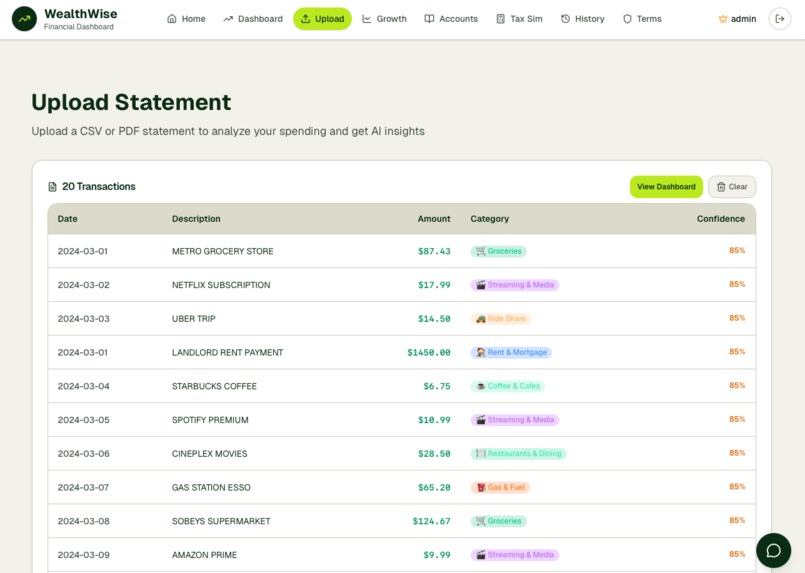
Task: Click the $65.20 amount
Action: click(434, 487)
